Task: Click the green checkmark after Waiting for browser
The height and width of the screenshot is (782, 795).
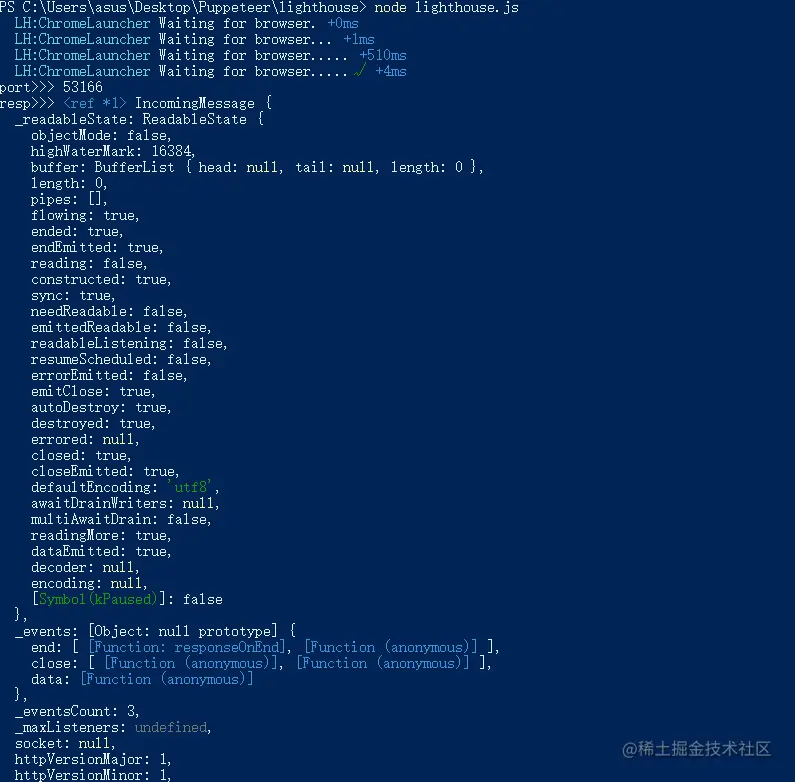Action: [x=362, y=71]
